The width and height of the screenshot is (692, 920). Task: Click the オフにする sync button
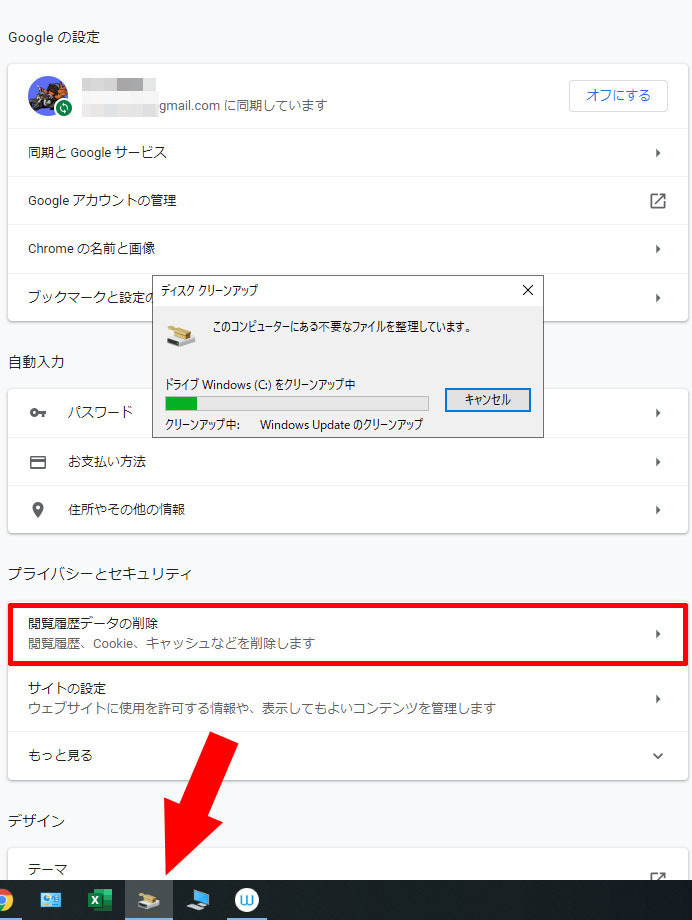coord(618,96)
